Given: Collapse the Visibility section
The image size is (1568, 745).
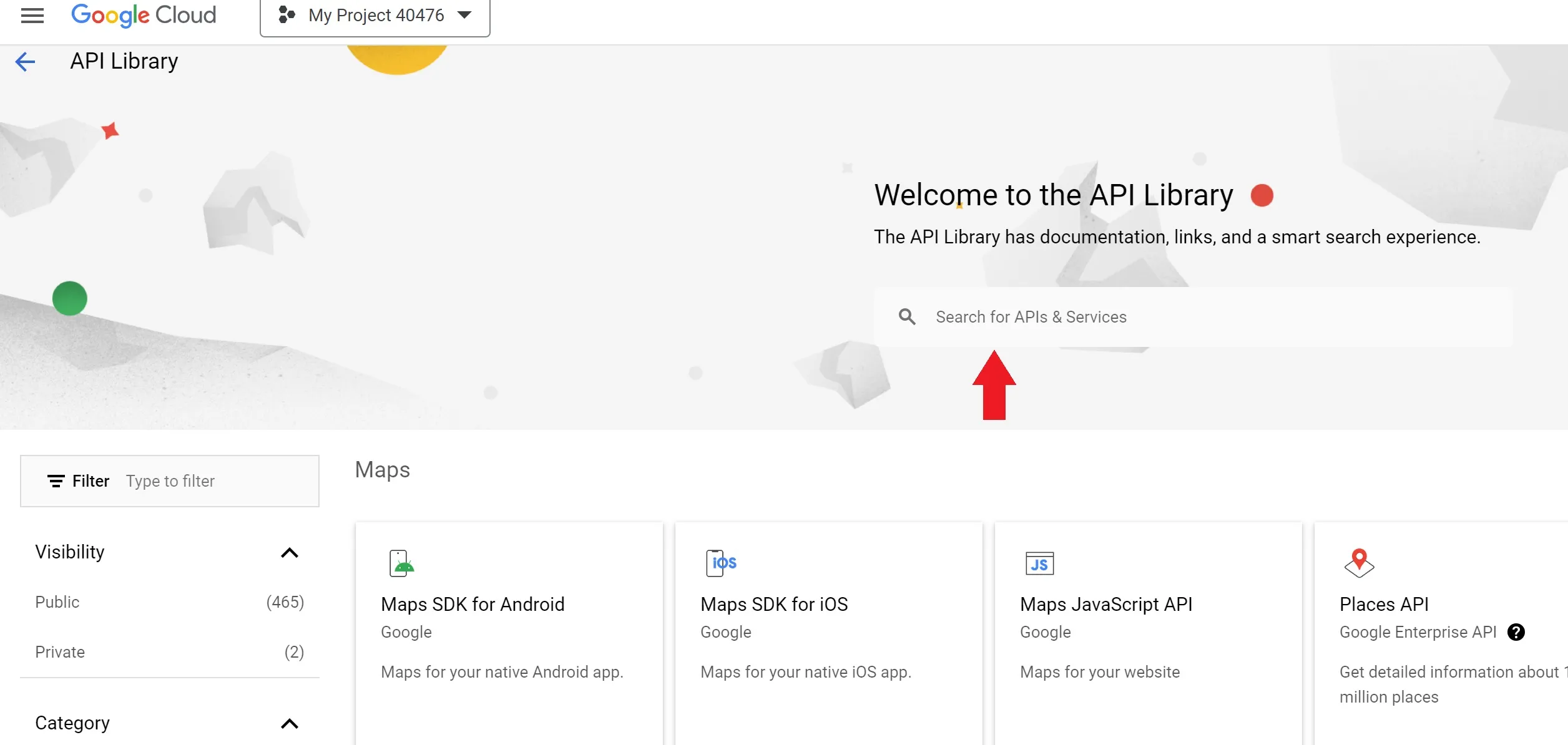Looking at the screenshot, I should (290, 553).
